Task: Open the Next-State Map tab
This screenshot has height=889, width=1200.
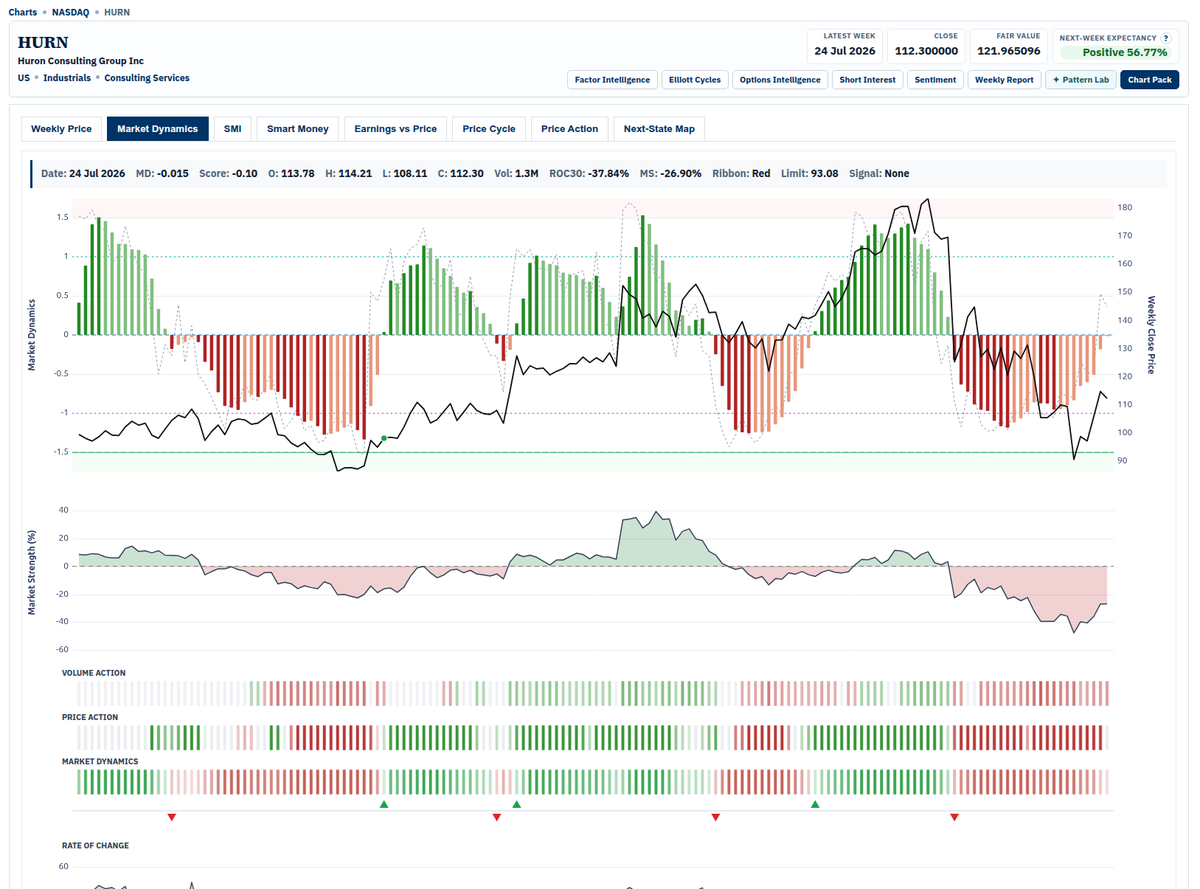Action: click(x=659, y=129)
